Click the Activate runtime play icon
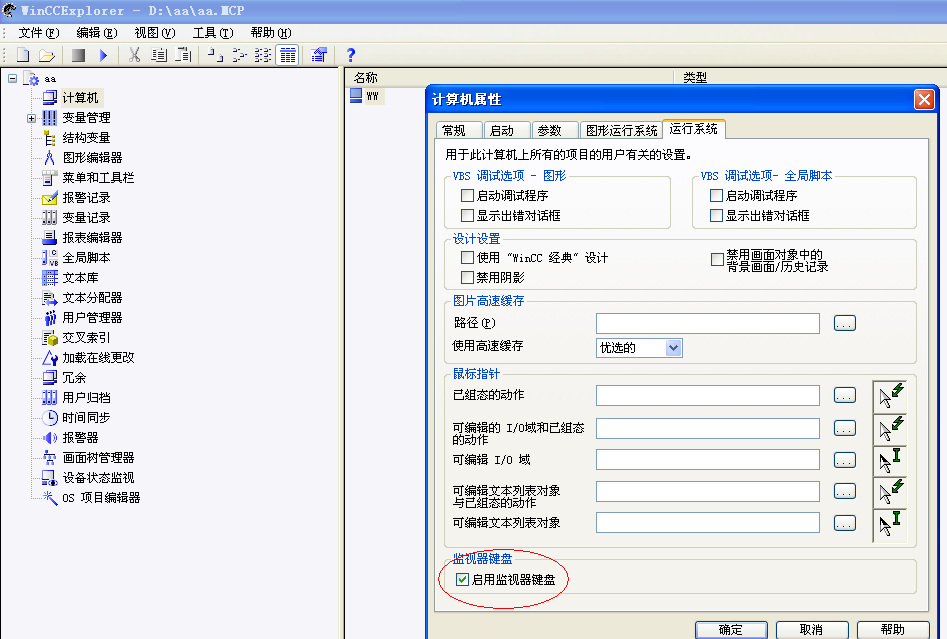Image resolution: width=947 pixels, height=639 pixels. click(x=103, y=55)
